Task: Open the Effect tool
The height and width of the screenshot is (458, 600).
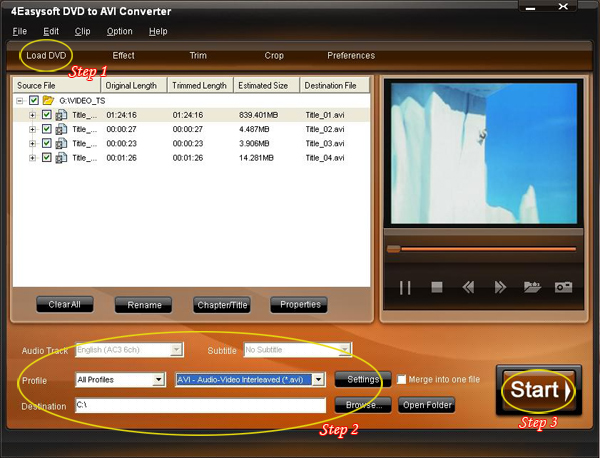Action: click(x=123, y=55)
